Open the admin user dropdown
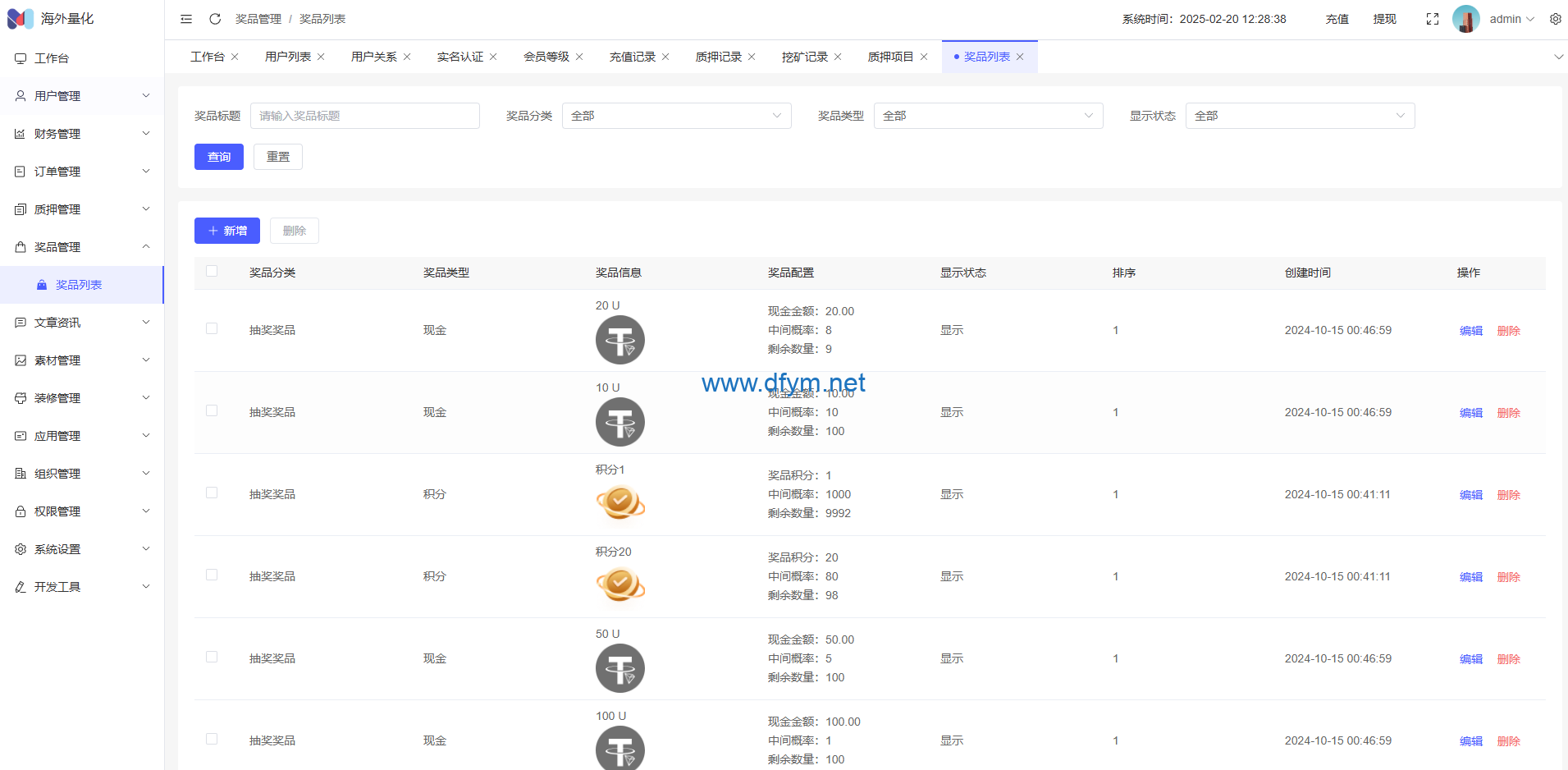 (x=1512, y=19)
